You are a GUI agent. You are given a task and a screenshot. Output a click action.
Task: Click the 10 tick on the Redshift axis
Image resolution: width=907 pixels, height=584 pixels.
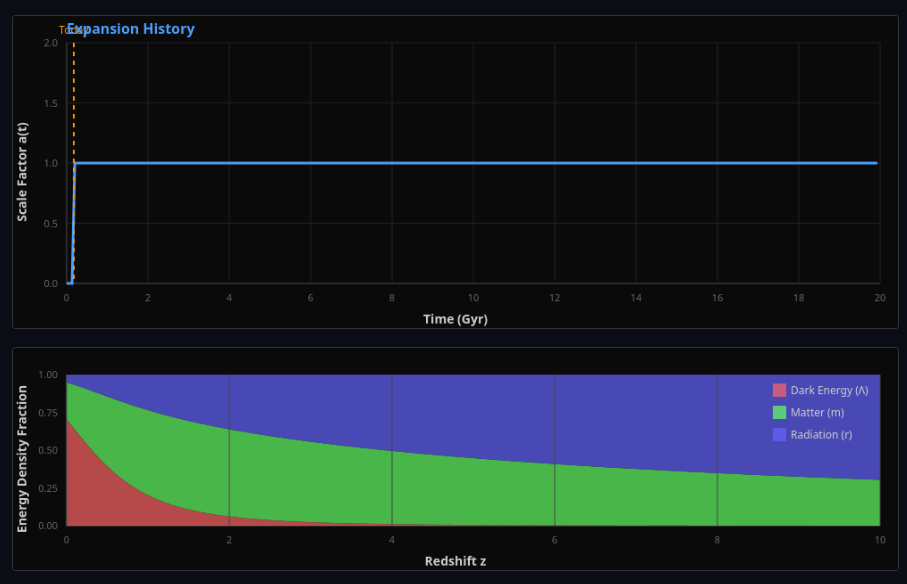878,540
